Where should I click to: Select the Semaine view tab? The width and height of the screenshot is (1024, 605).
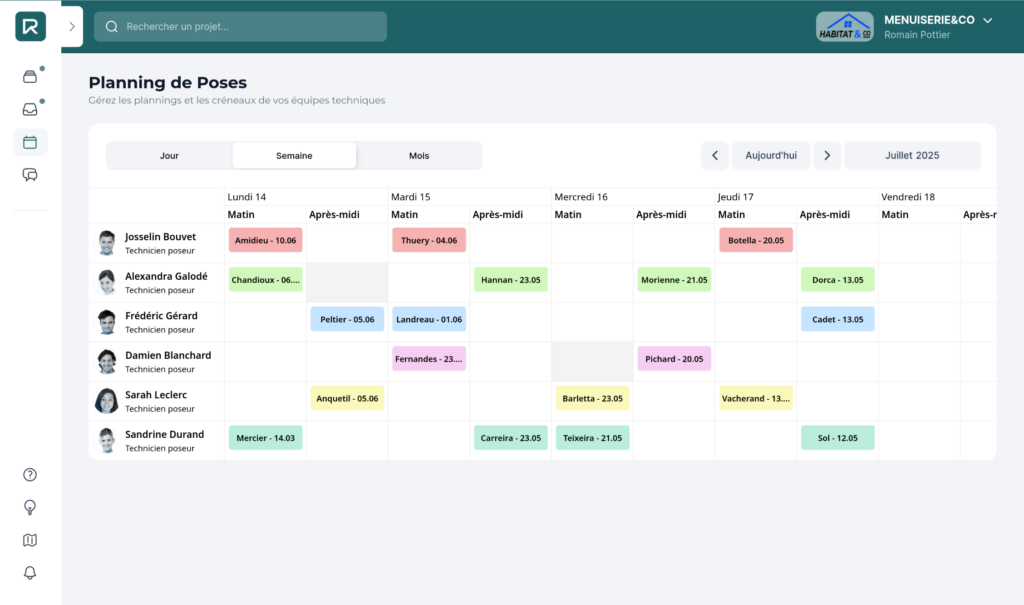coord(294,156)
